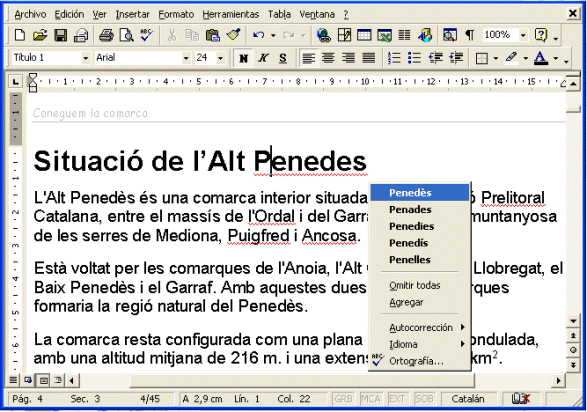The image size is (587, 412).
Task: Open print preview with the magnifier page icon
Action: [127, 36]
